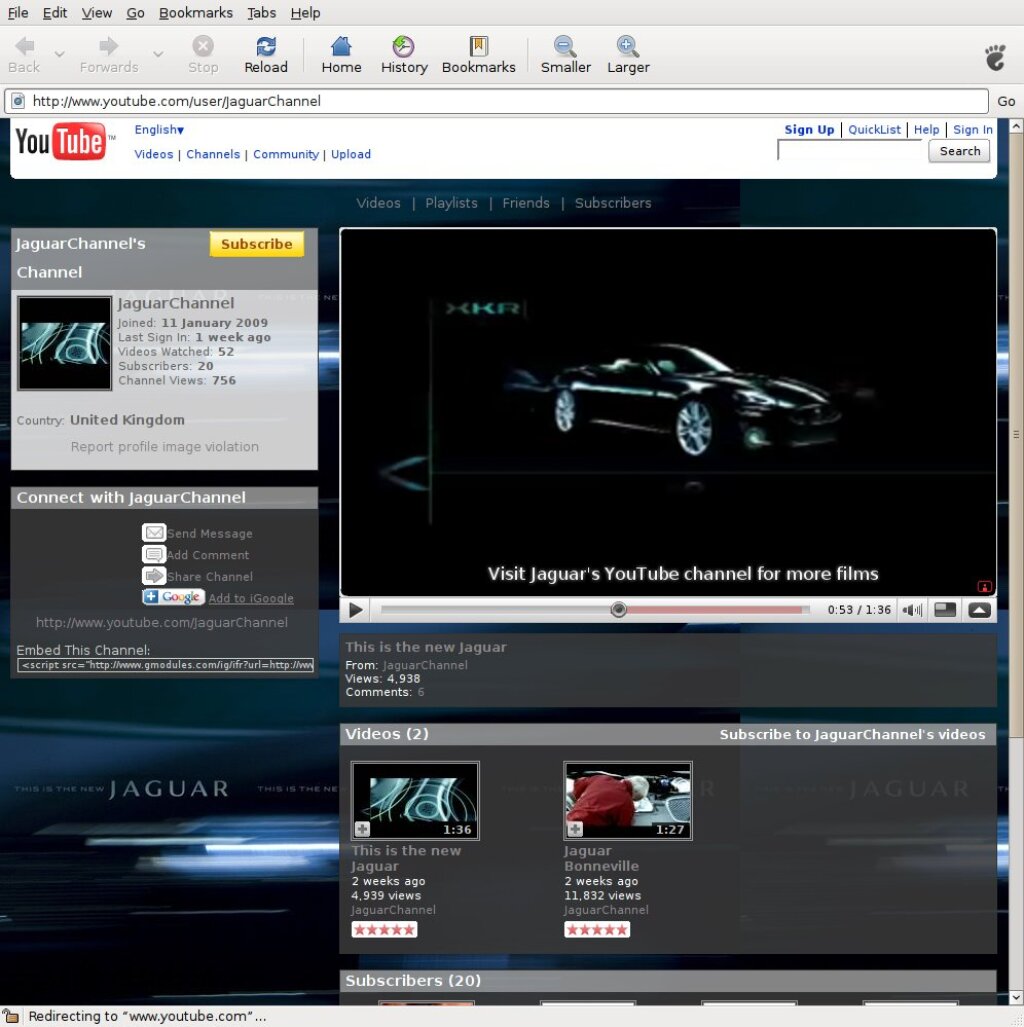Follow the Sign Up link
1024x1027 pixels.
coord(808,130)
